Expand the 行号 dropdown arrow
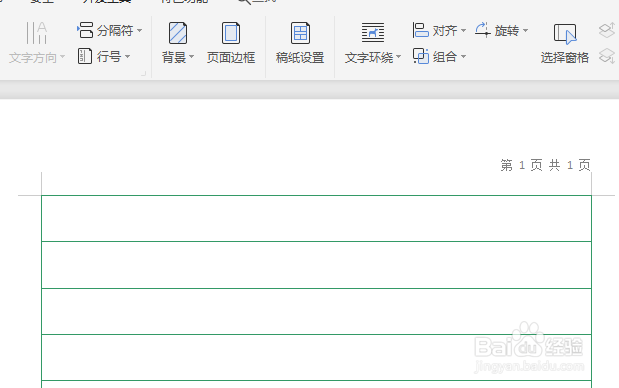The image size is (619, 388). (x=128, y=56)
